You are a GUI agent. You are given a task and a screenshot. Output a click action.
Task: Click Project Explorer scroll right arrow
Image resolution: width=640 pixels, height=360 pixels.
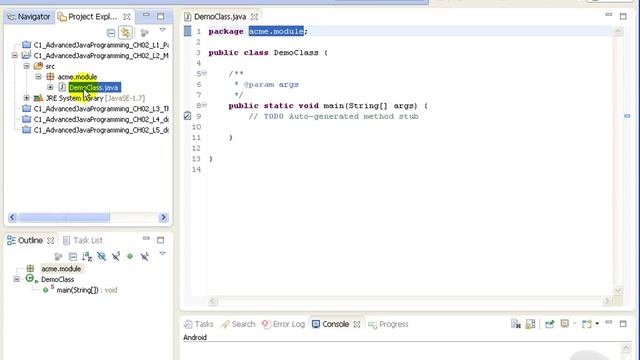click(164, 218)
